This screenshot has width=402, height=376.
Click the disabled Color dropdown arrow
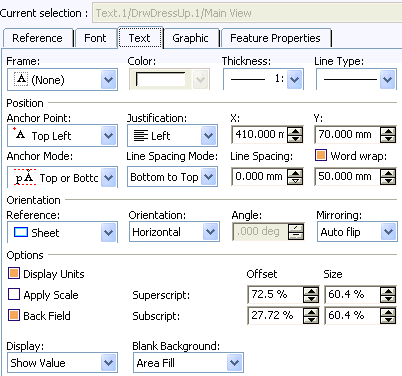pos(200,80)
